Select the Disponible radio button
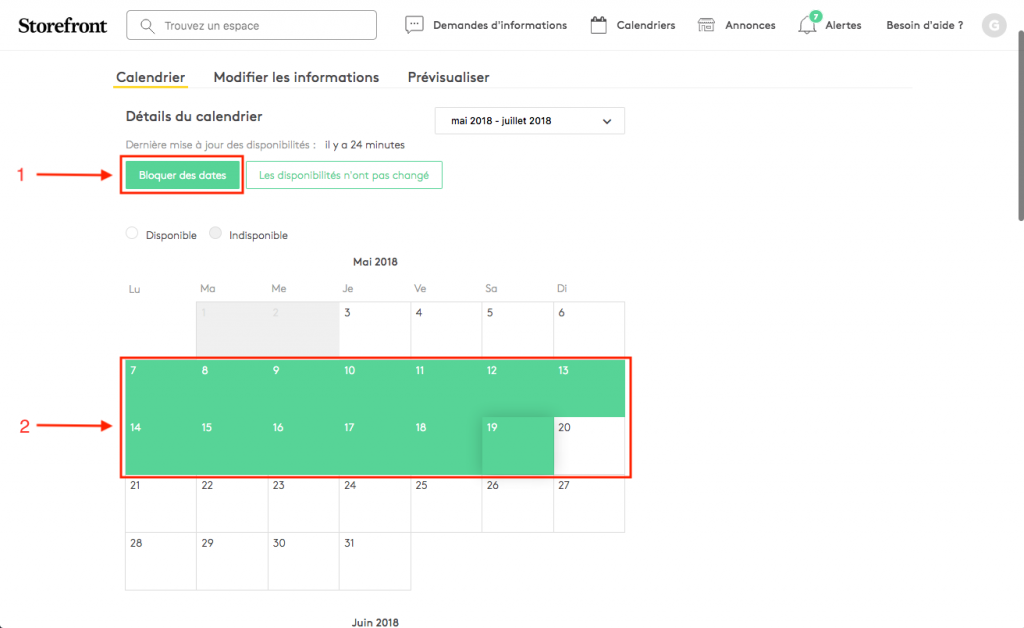This screenshot has height=628, width=1024. coord(132,234)
